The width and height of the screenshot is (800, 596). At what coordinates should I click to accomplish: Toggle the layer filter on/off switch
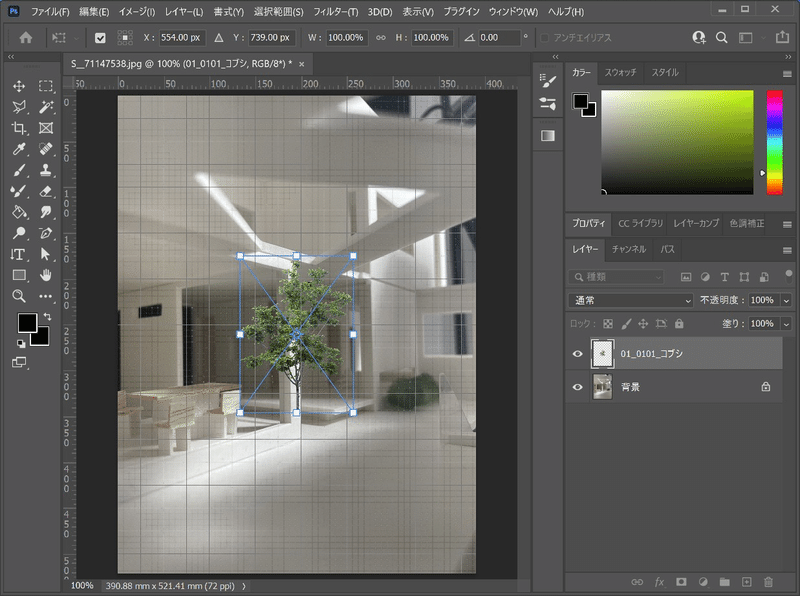pos(789,277)
